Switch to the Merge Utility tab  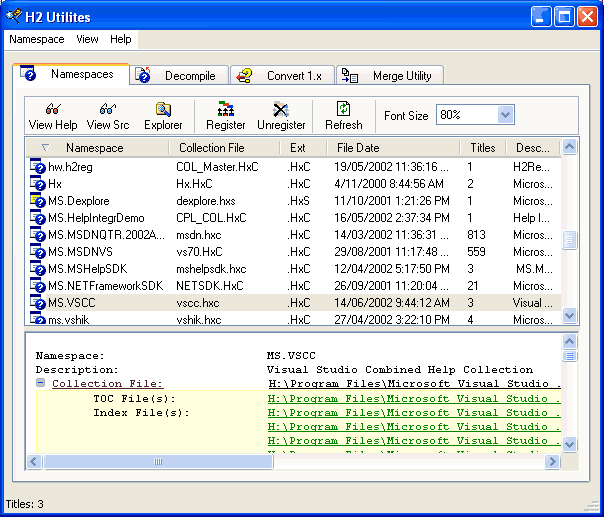[390, 76]
